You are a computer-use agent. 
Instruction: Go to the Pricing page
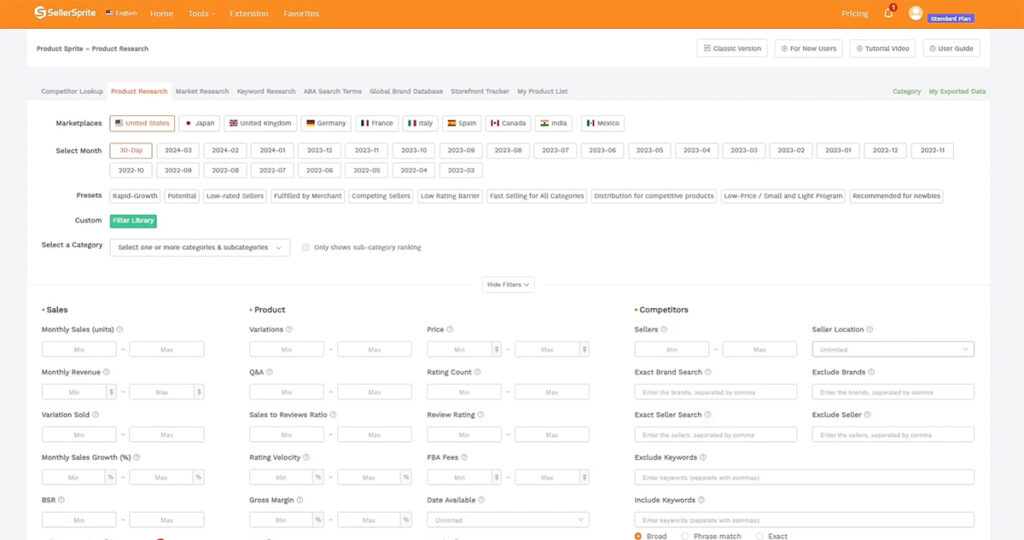tap(855, 14)
